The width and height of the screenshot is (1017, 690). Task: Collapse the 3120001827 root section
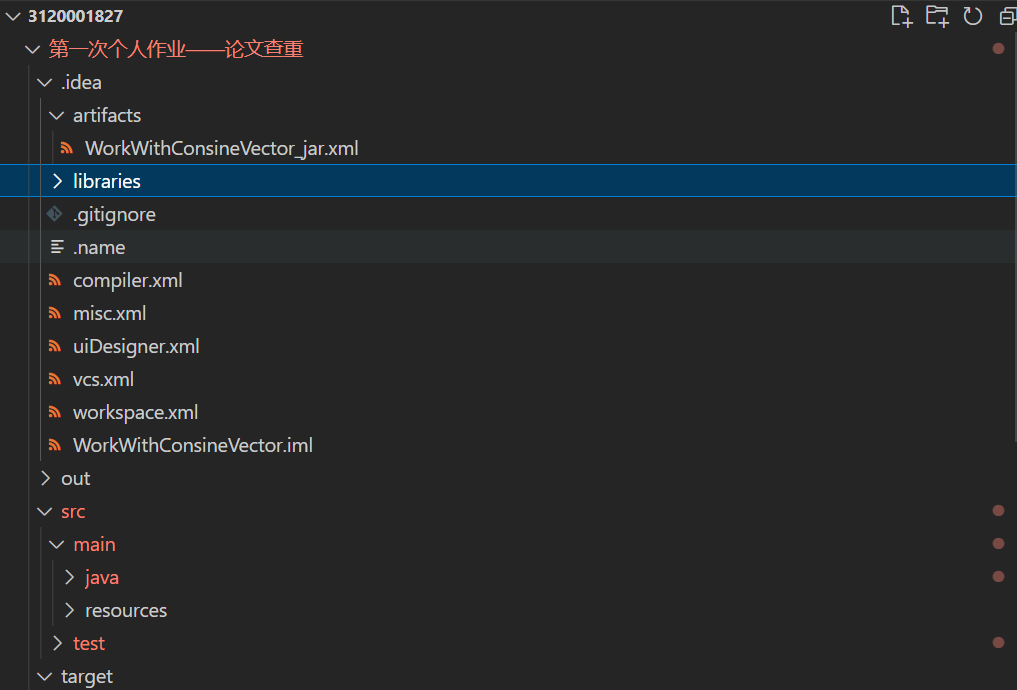point(12,17)
